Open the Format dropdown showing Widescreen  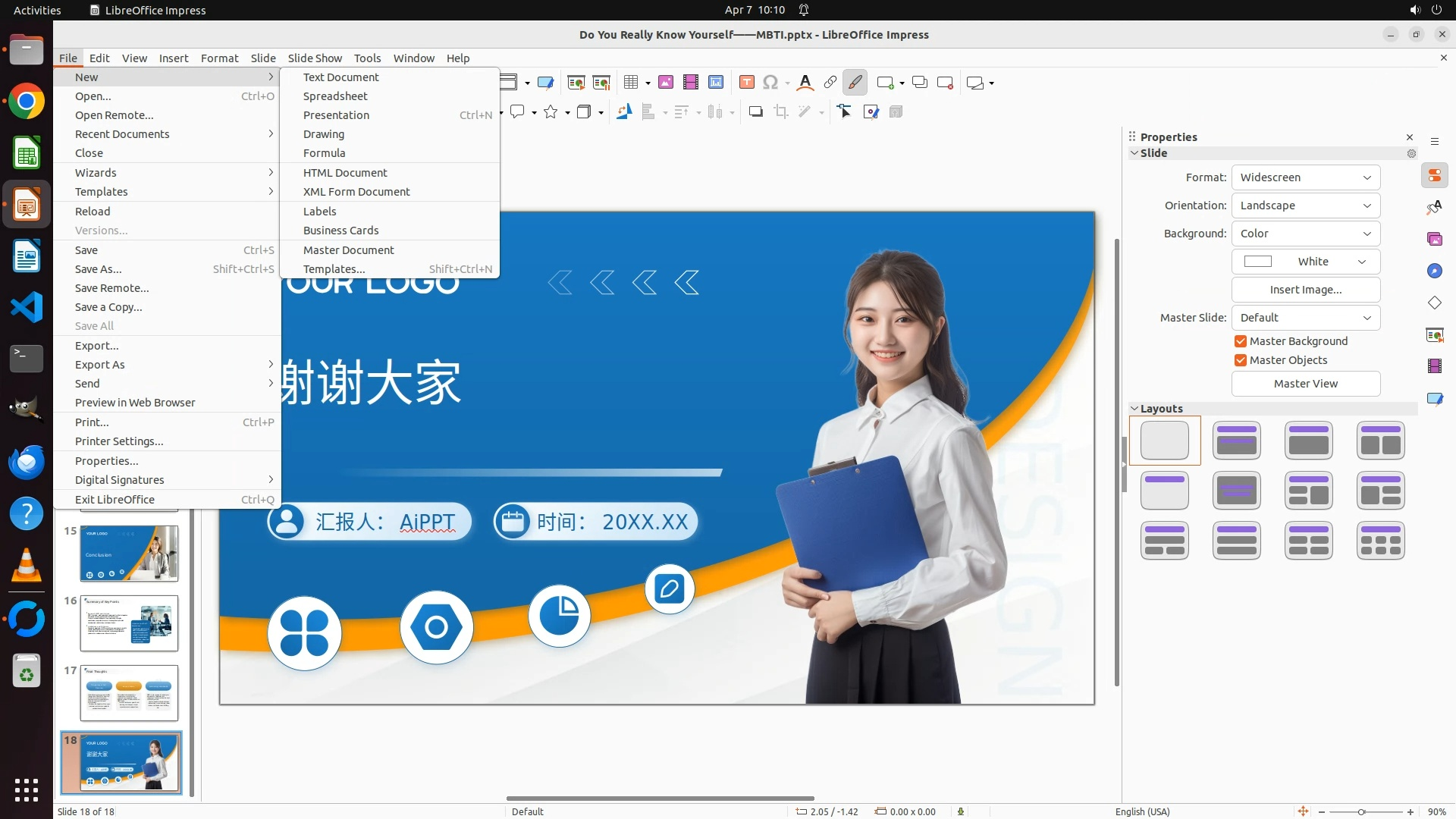pos(1305,177)
